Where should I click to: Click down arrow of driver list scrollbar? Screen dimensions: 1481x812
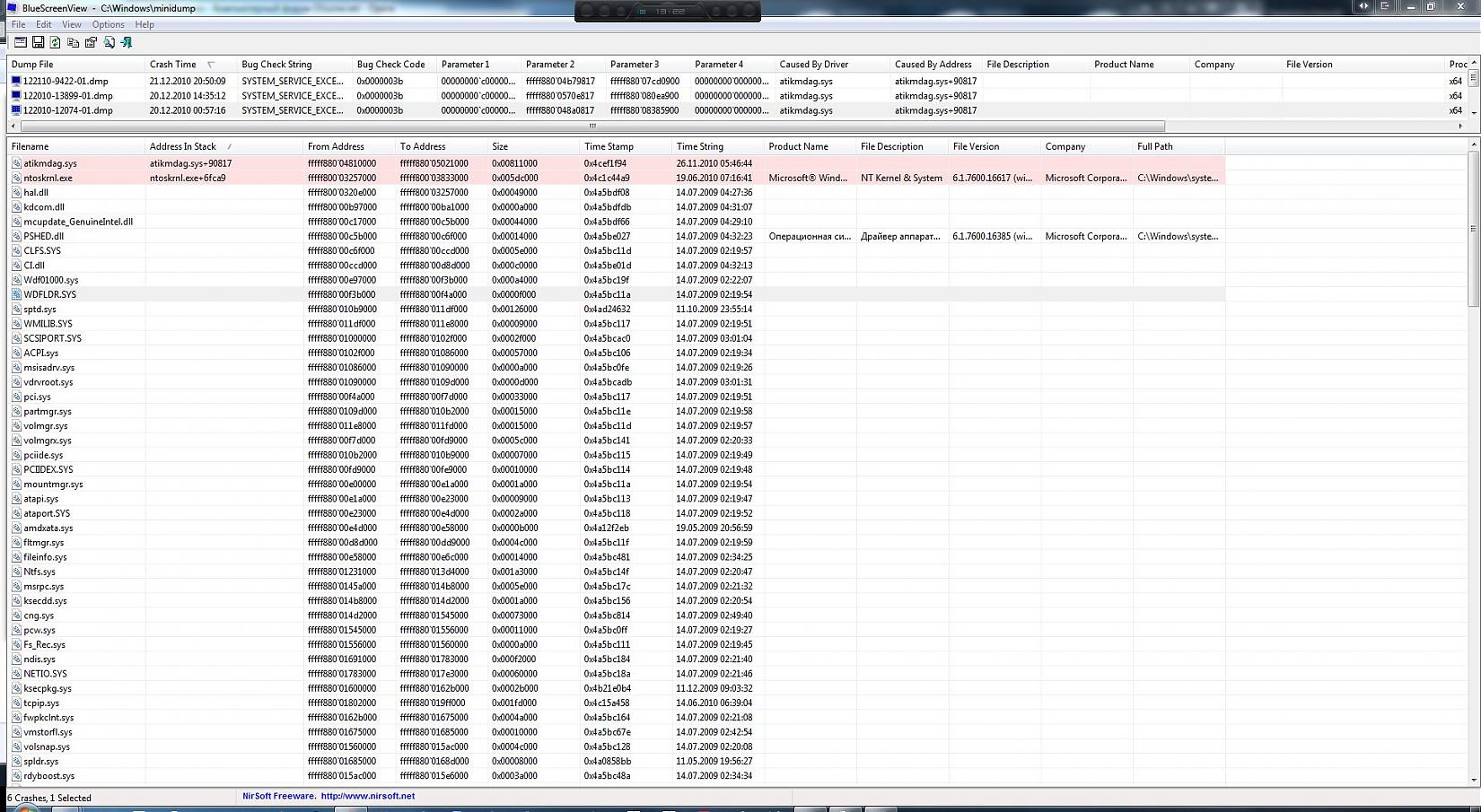[x=1473, y=781]
